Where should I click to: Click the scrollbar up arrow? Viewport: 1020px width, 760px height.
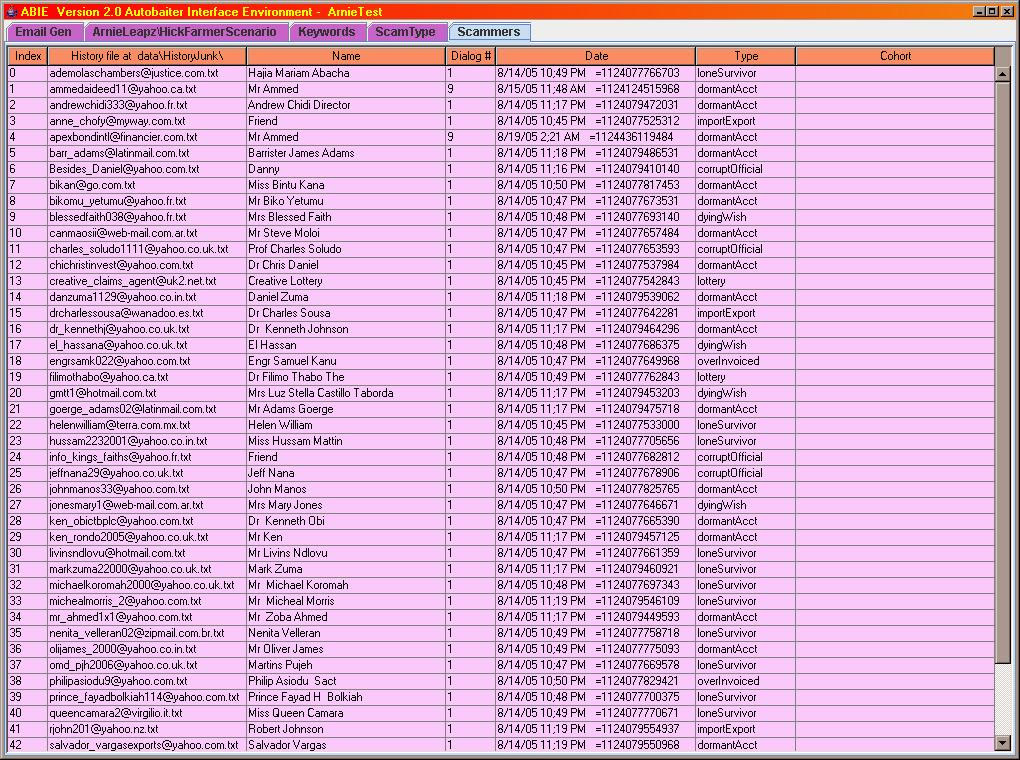tap(1002, 74)
